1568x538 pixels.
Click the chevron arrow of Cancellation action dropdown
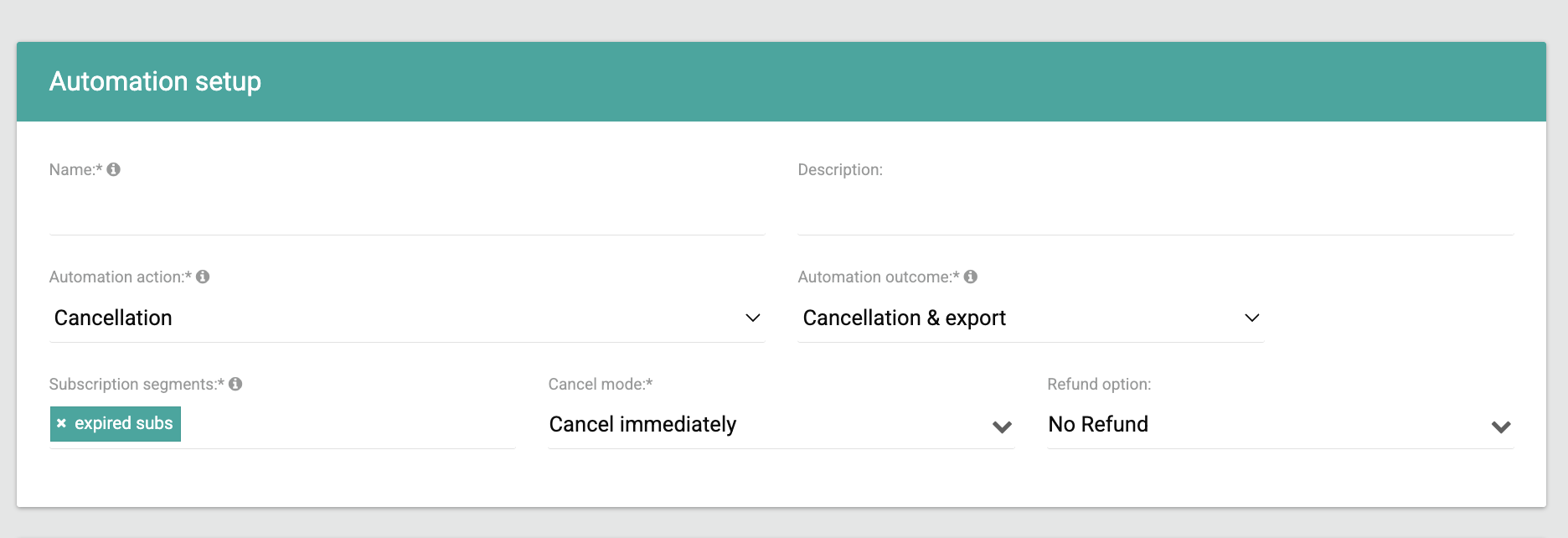(x=753, y=318)
